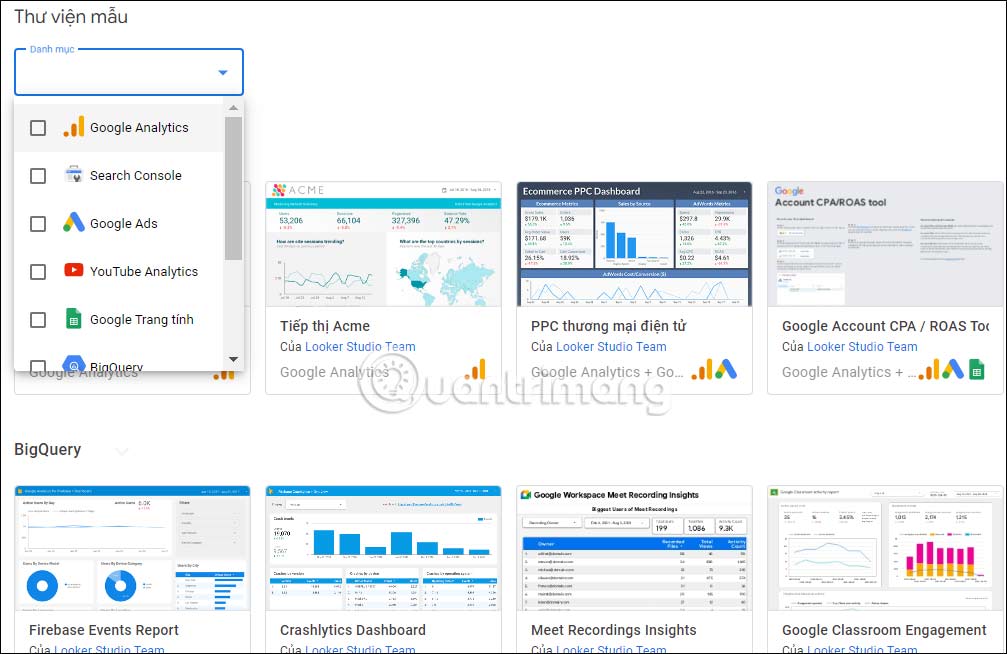
Task: Click dropdown list scroll up arrow
Action: [234, 108]
